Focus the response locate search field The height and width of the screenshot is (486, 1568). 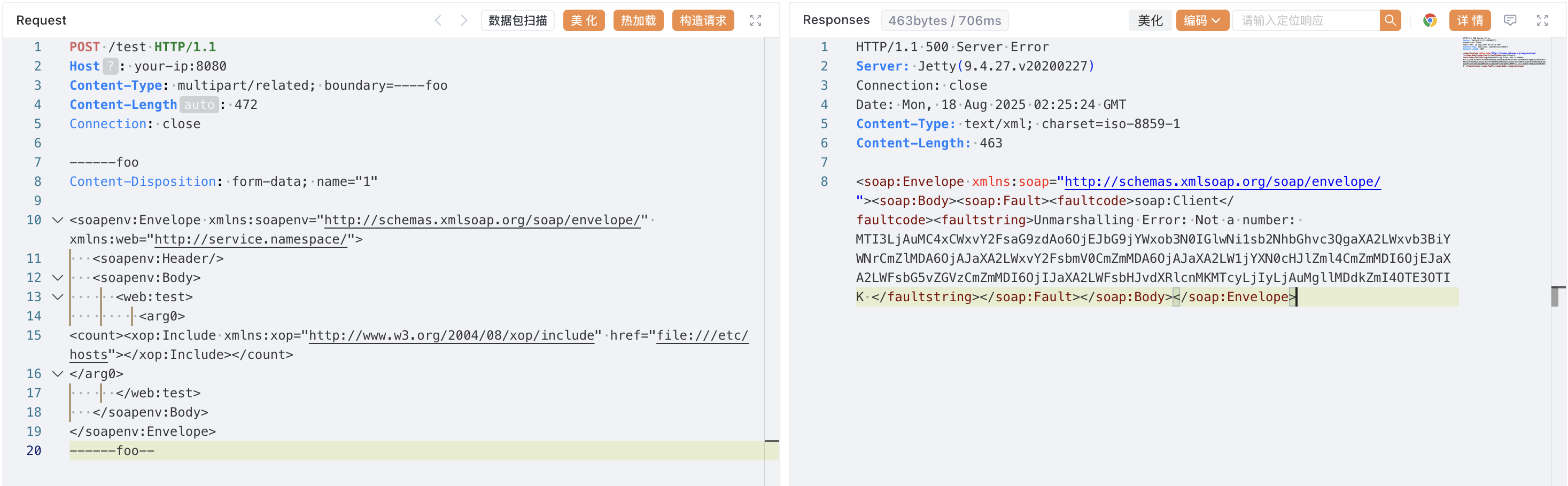(x=1305, y=21)
